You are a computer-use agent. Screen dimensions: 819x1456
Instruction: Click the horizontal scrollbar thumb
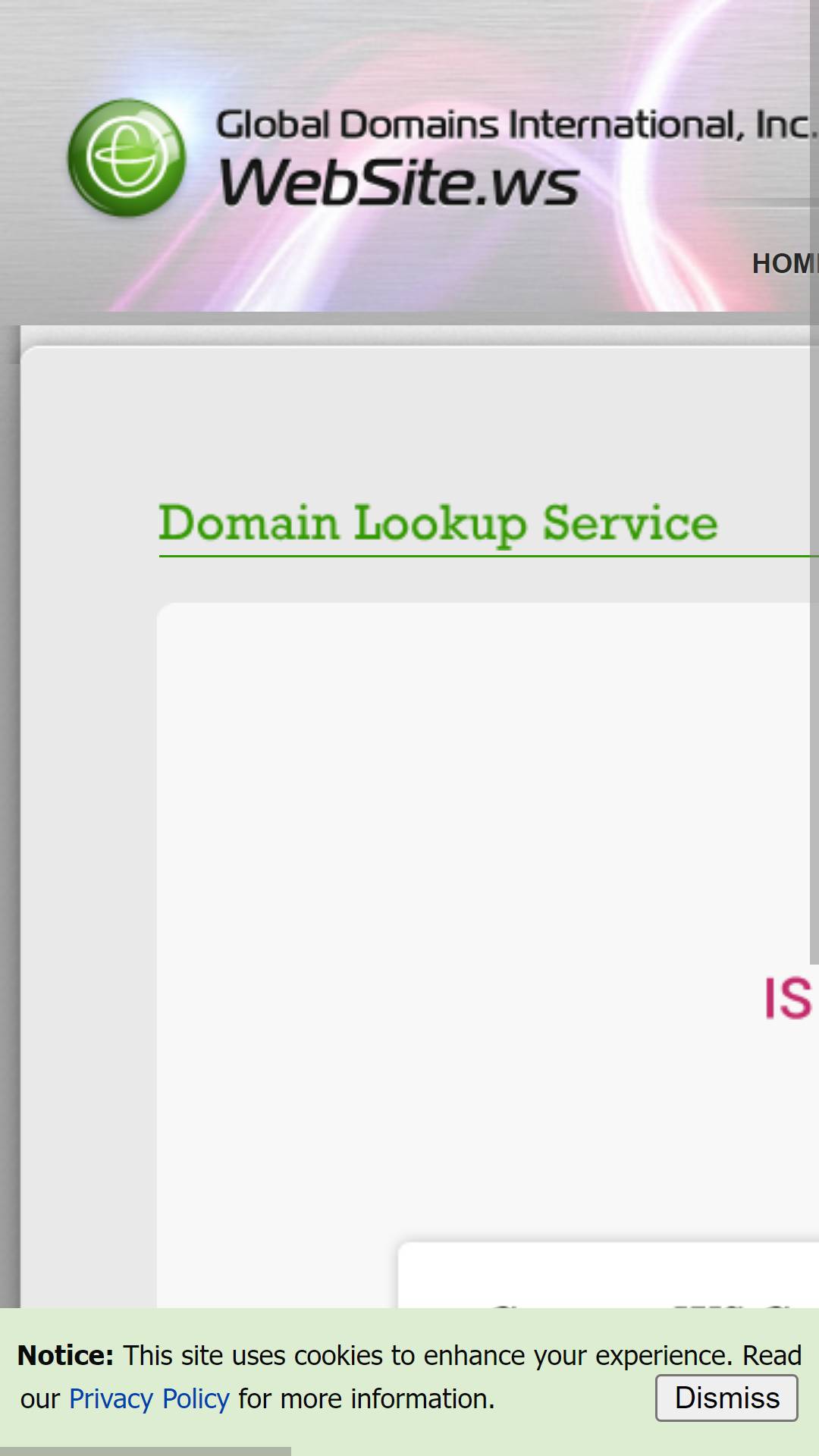point(145,1451)
